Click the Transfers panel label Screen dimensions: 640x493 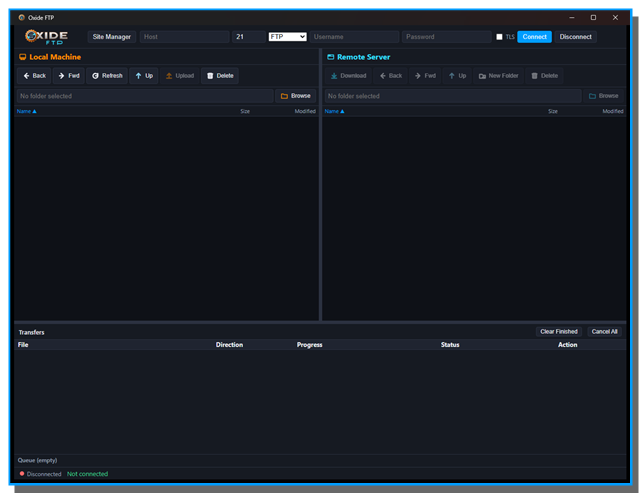point(31,332)
